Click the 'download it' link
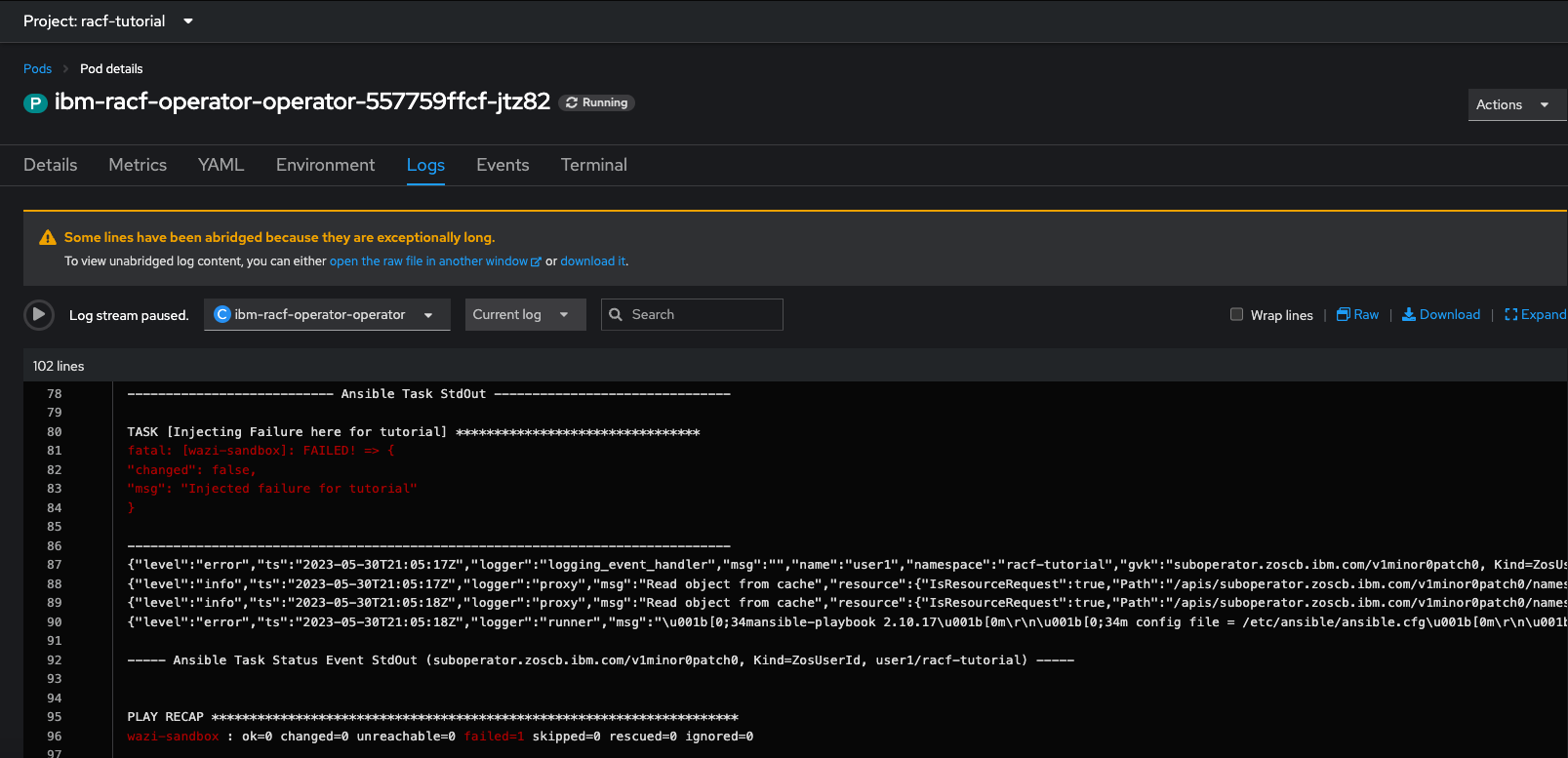1568x758 pixels. 593,261
